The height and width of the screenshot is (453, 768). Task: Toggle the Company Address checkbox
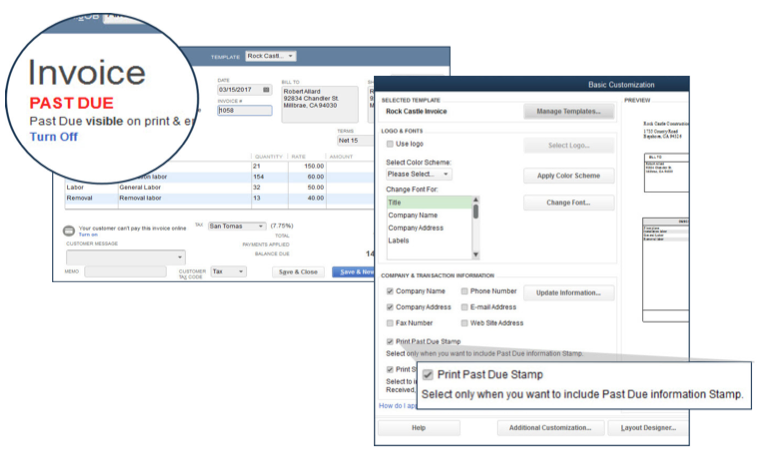390,308
